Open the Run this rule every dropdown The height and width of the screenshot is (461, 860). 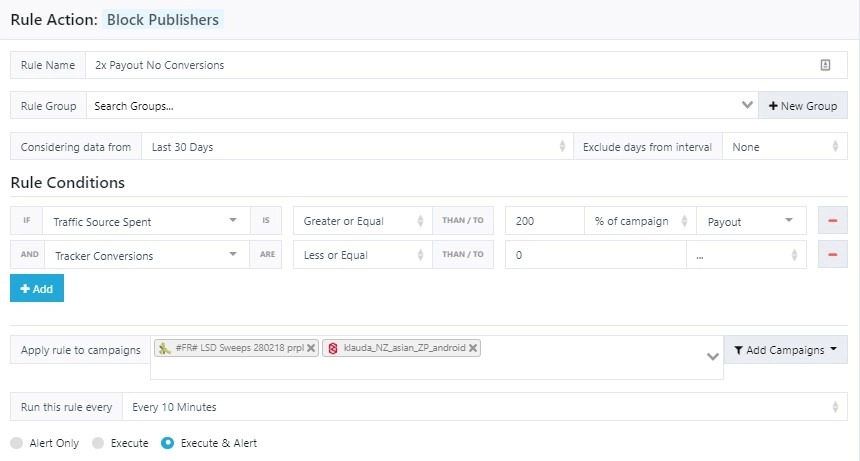[x=485, y=407]
